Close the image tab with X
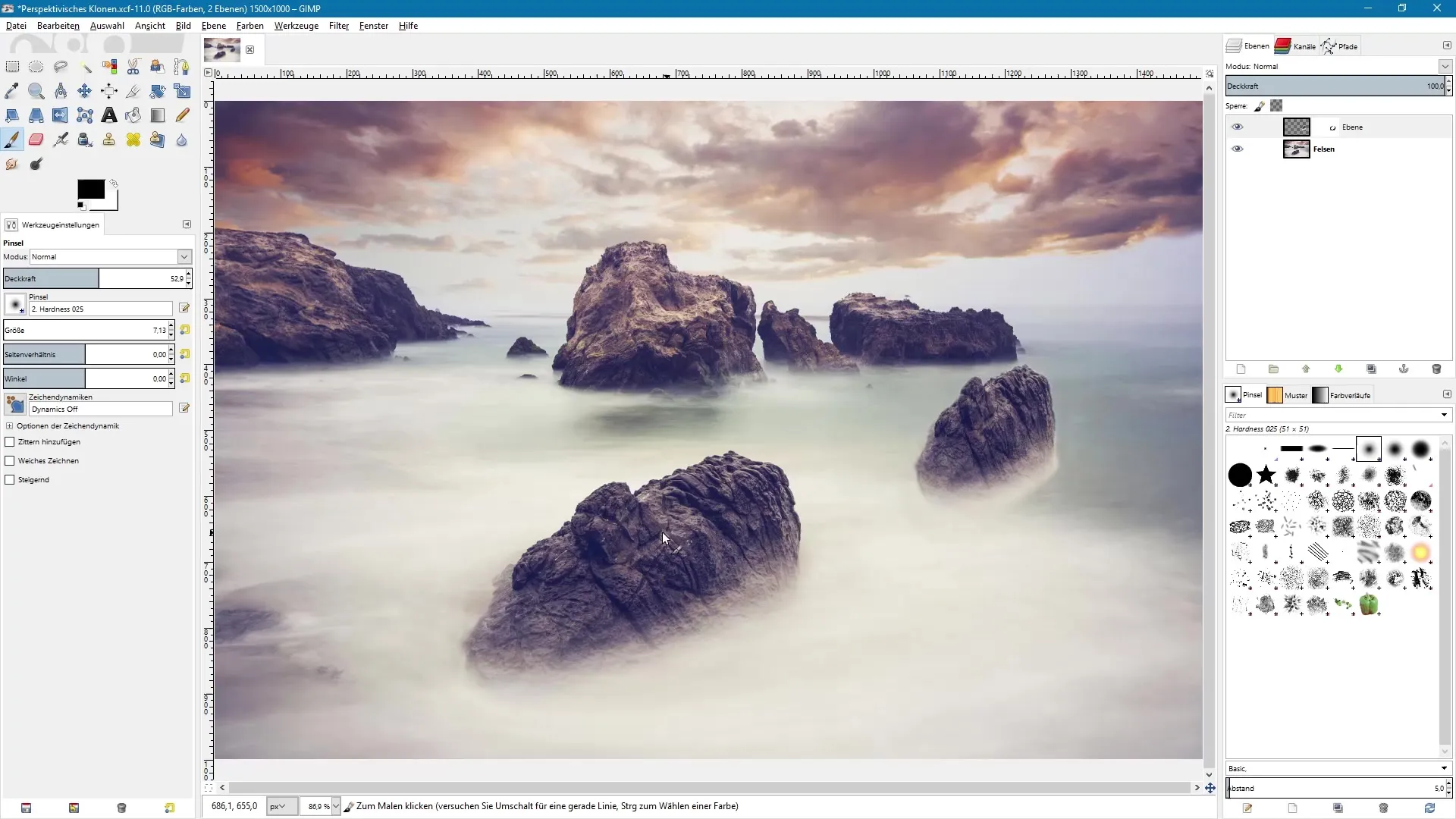The image size is (1456, 819). pos(249,50)
